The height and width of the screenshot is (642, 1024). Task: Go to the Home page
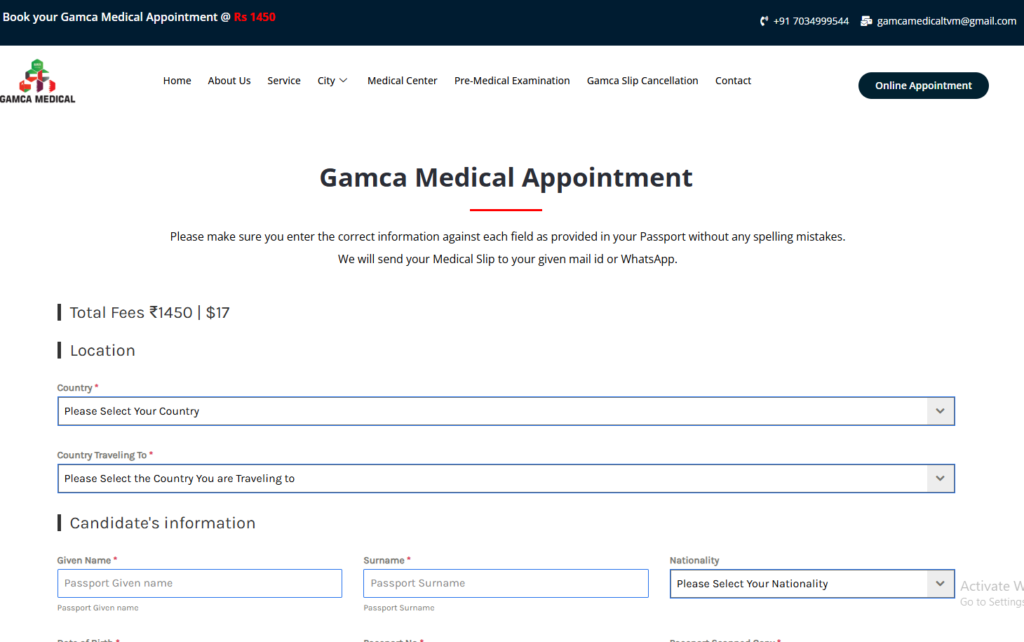click(x=177, y=81)
